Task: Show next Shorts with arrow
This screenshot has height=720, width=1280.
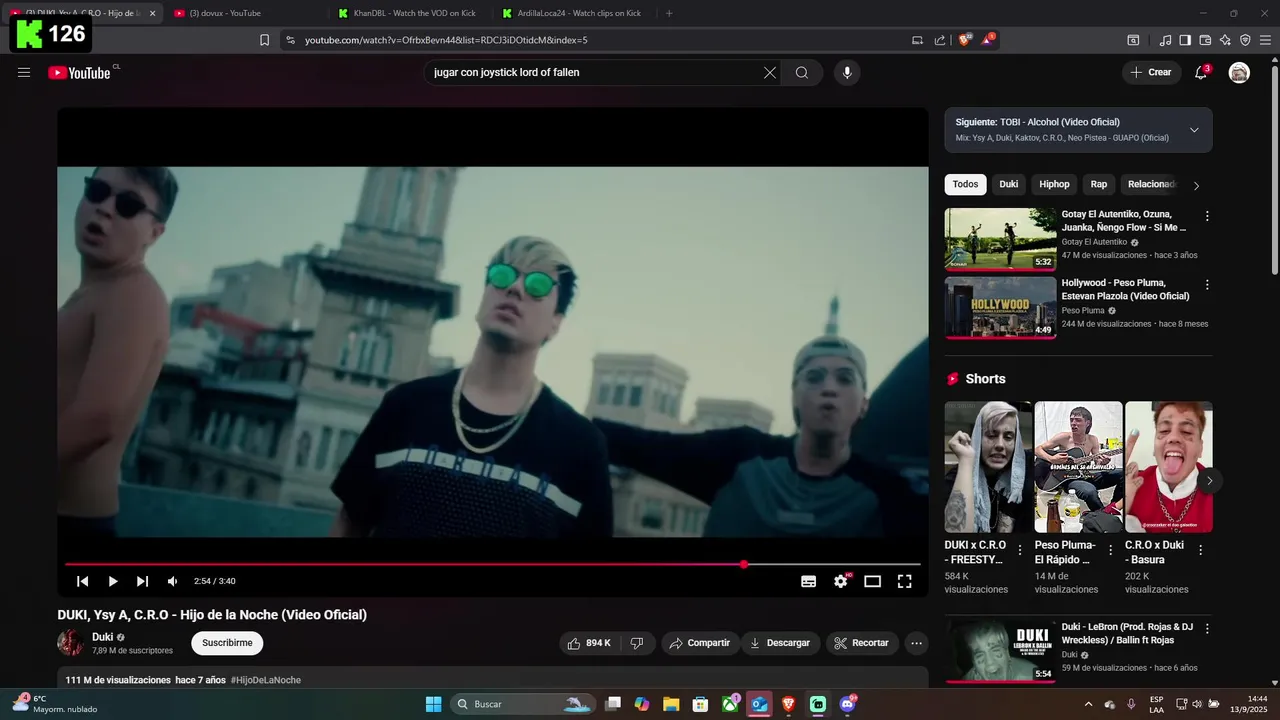Action: click(x=1209, y=481)
